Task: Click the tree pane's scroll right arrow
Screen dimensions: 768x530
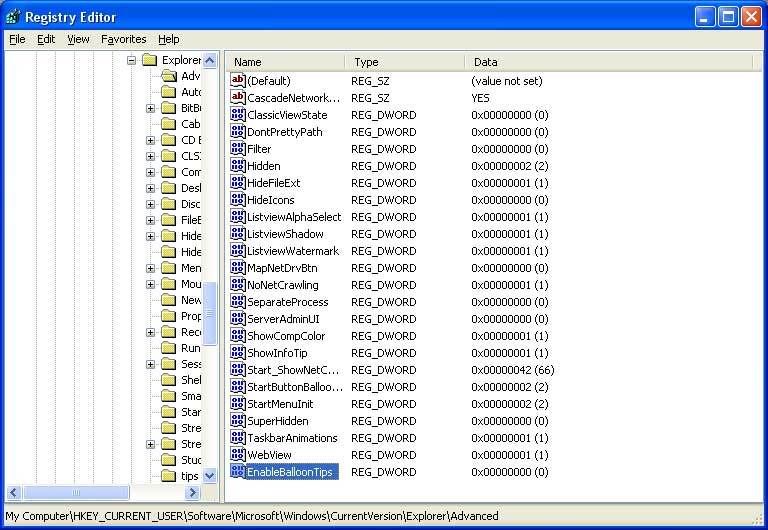Action: (x=193, y=492)
